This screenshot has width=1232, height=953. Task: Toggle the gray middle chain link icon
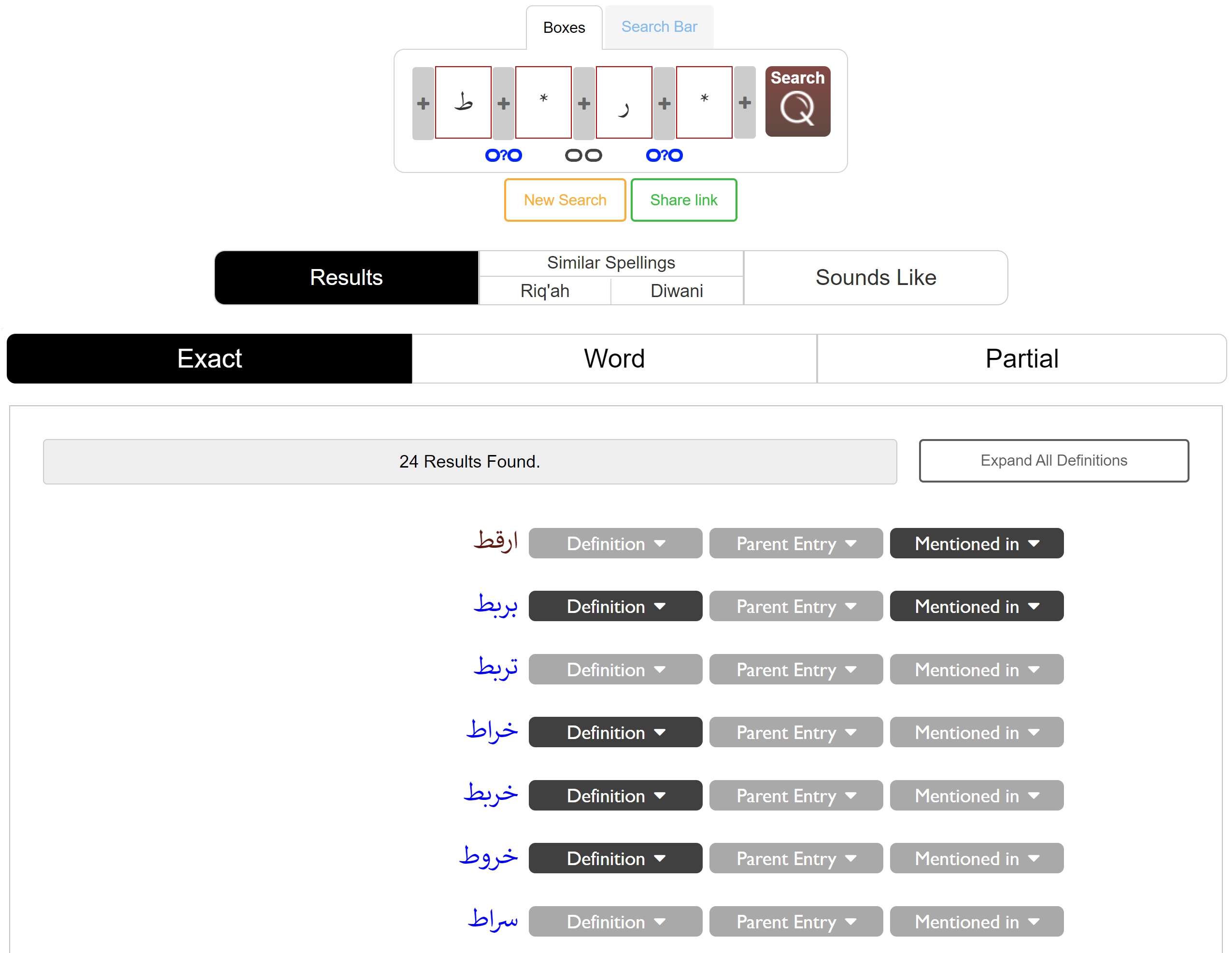tap(583, 155)
